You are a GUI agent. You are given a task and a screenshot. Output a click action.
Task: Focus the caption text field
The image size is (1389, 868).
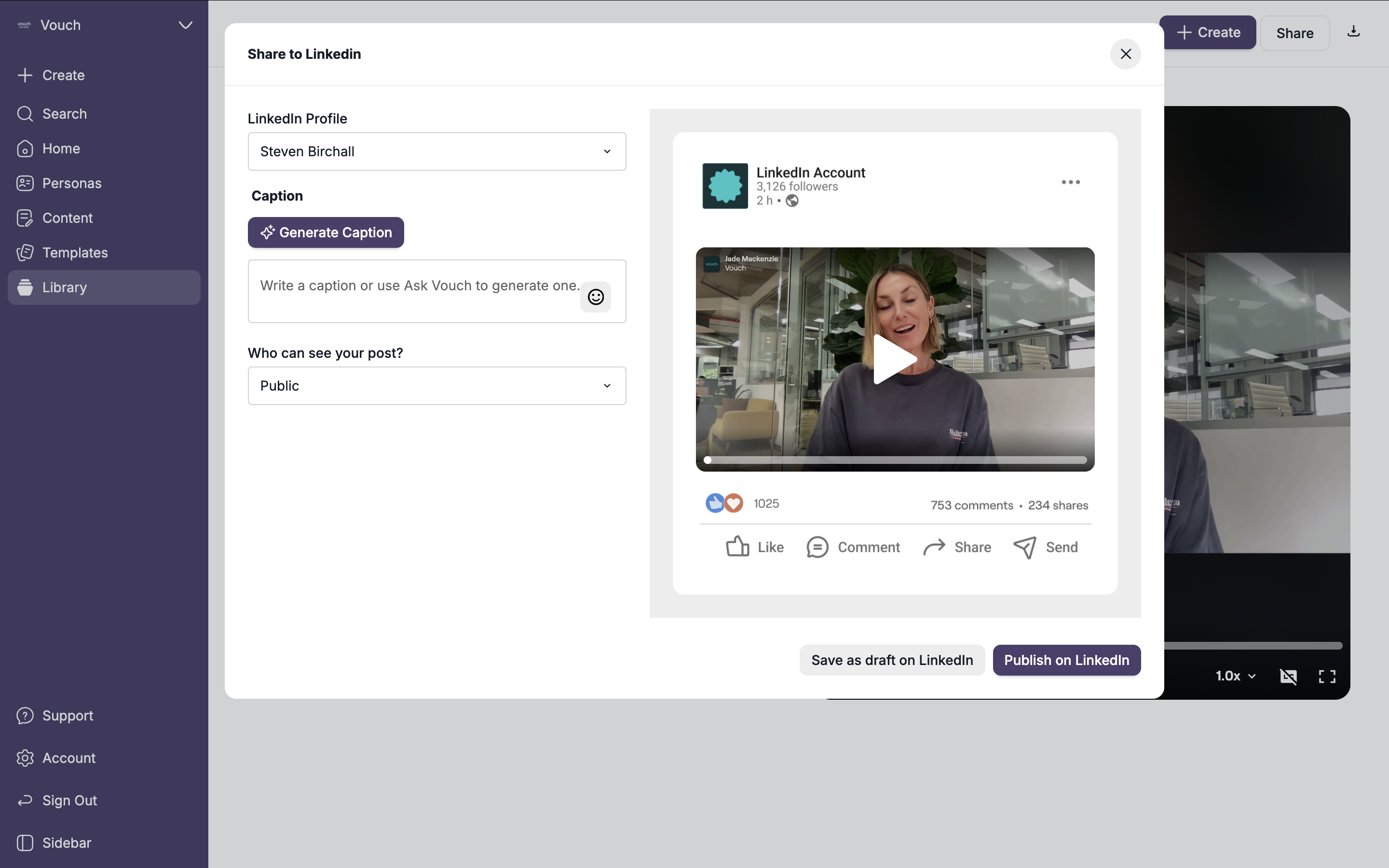pyautogui.click(x=437, y=291)
